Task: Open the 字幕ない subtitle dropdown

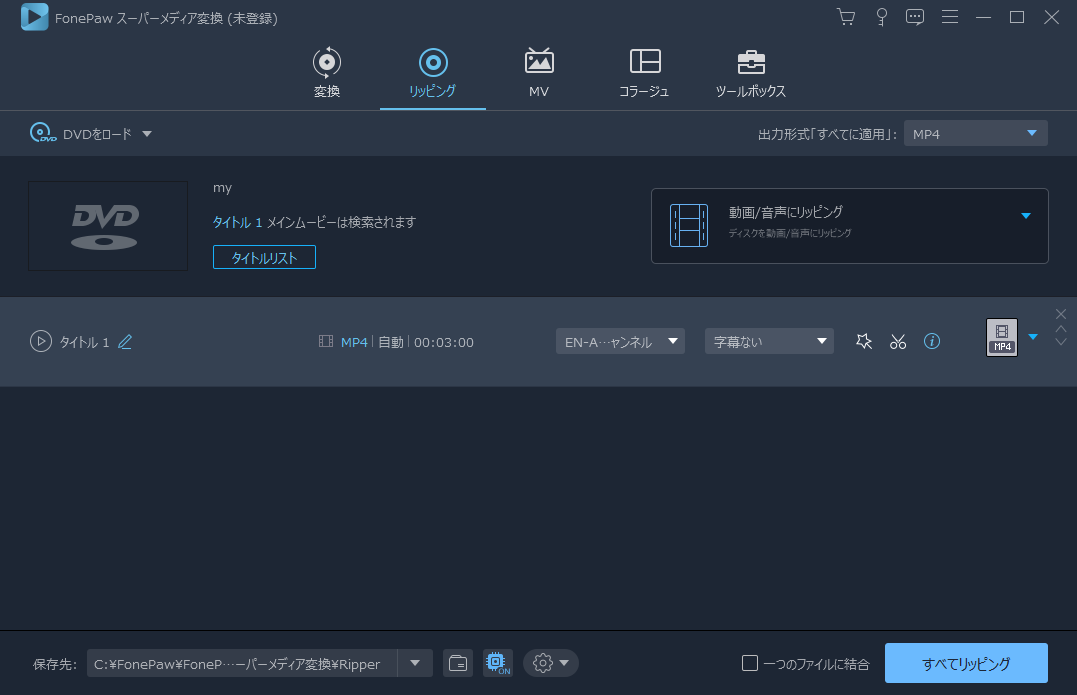Action: coord(769,341)
